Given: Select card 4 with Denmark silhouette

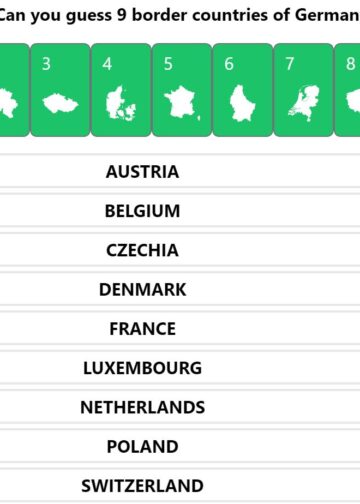Looking at the screenshot, I should (x=121, y=90).
